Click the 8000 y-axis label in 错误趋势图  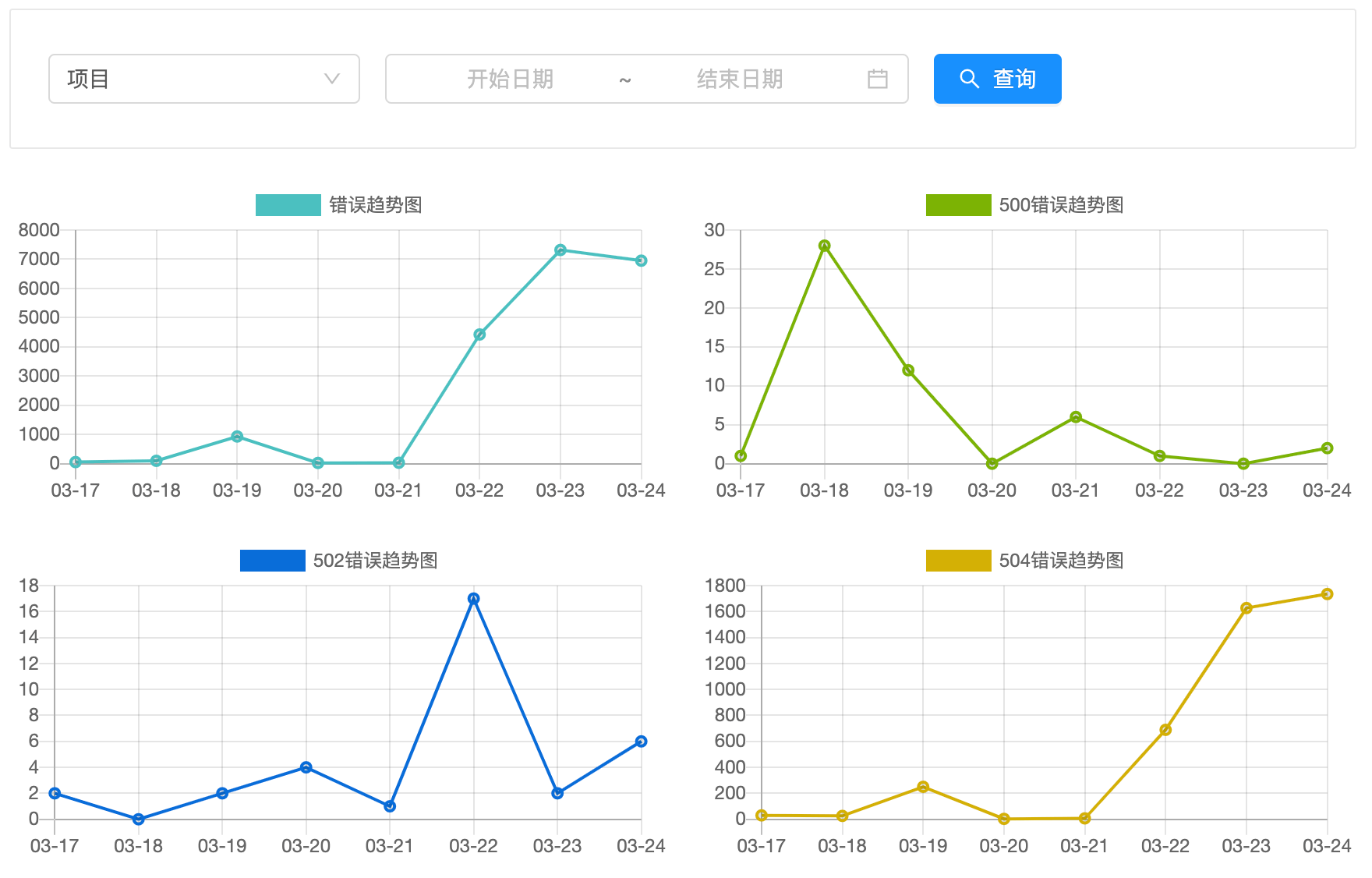click(x=39, y=230)
